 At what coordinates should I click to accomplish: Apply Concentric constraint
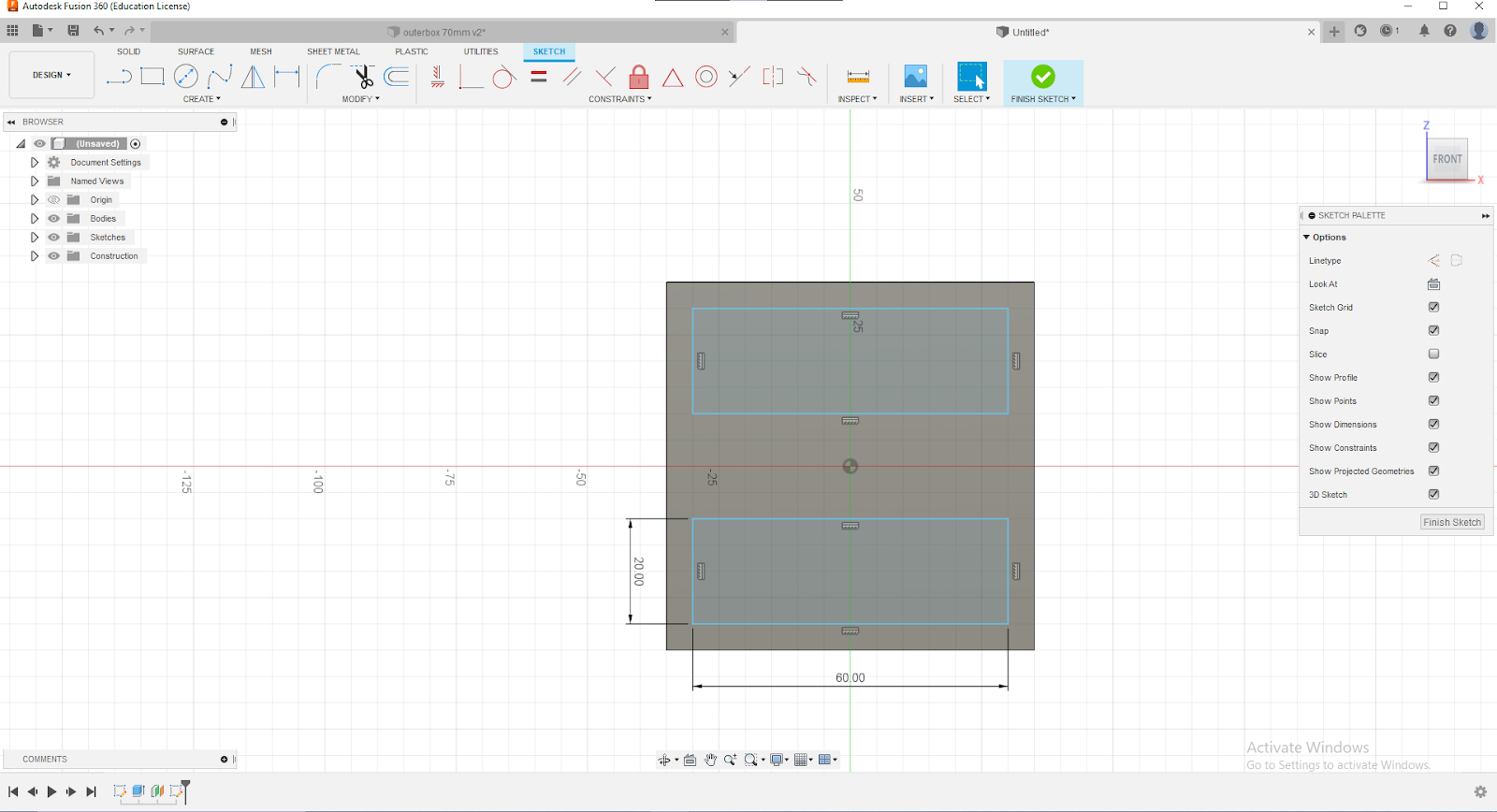(706, 77)
